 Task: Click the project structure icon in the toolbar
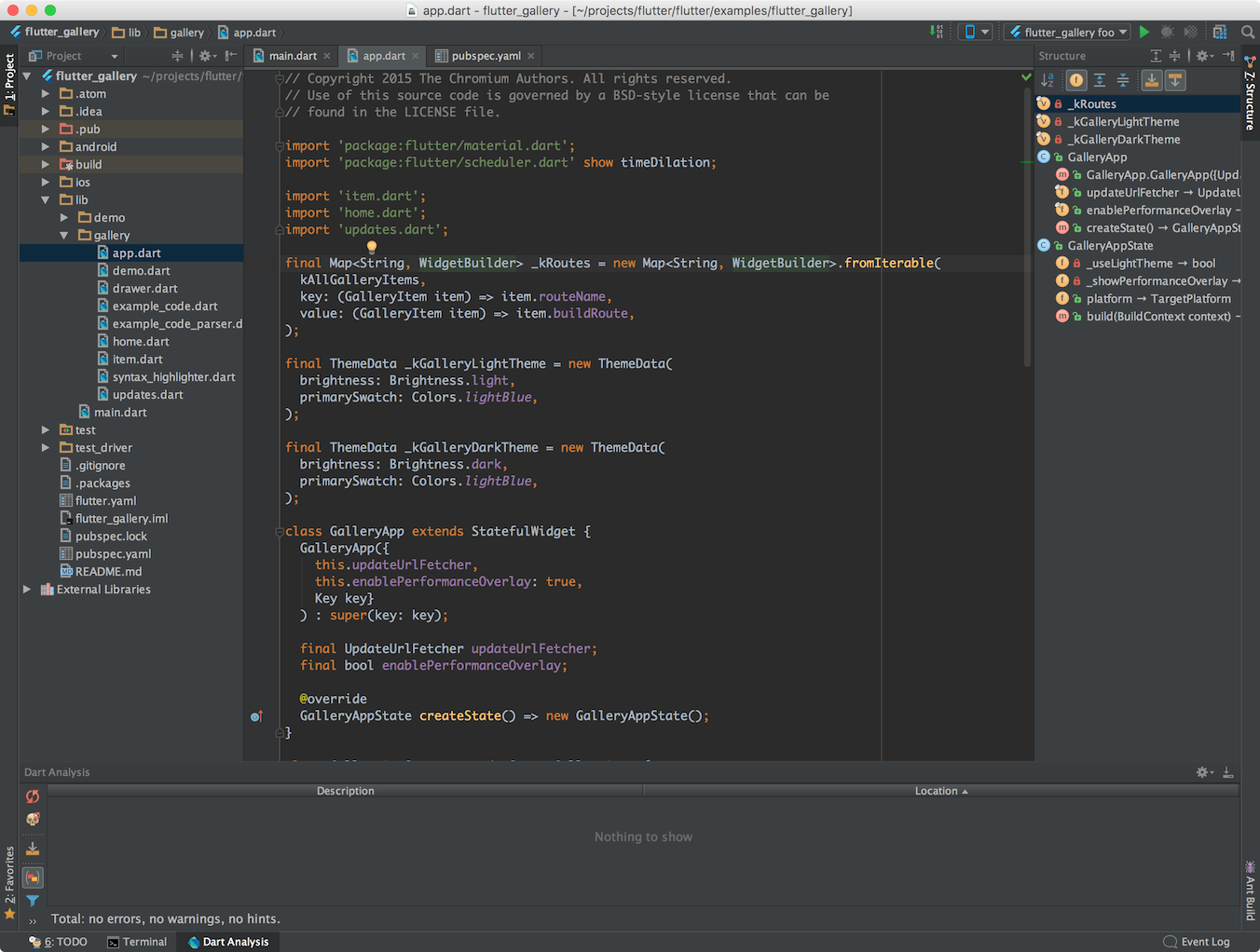point(1219,32)
